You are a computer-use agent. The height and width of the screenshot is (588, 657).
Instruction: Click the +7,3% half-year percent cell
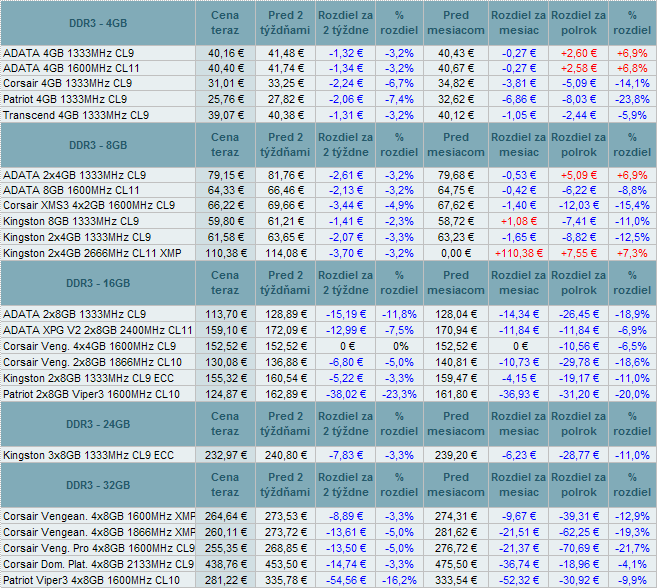click(x=632, y=253)
